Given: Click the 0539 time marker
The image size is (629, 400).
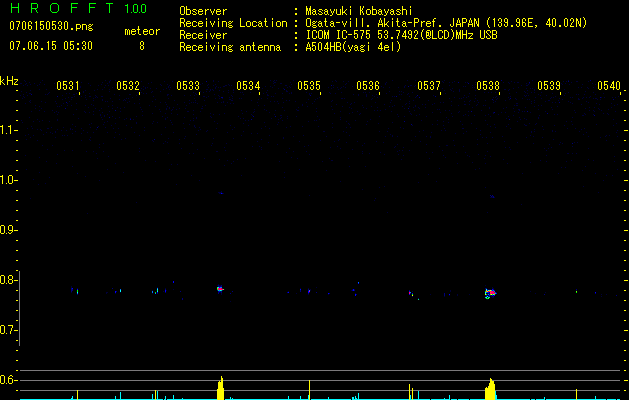Looking at the screenshot, I should pos(548,85).
